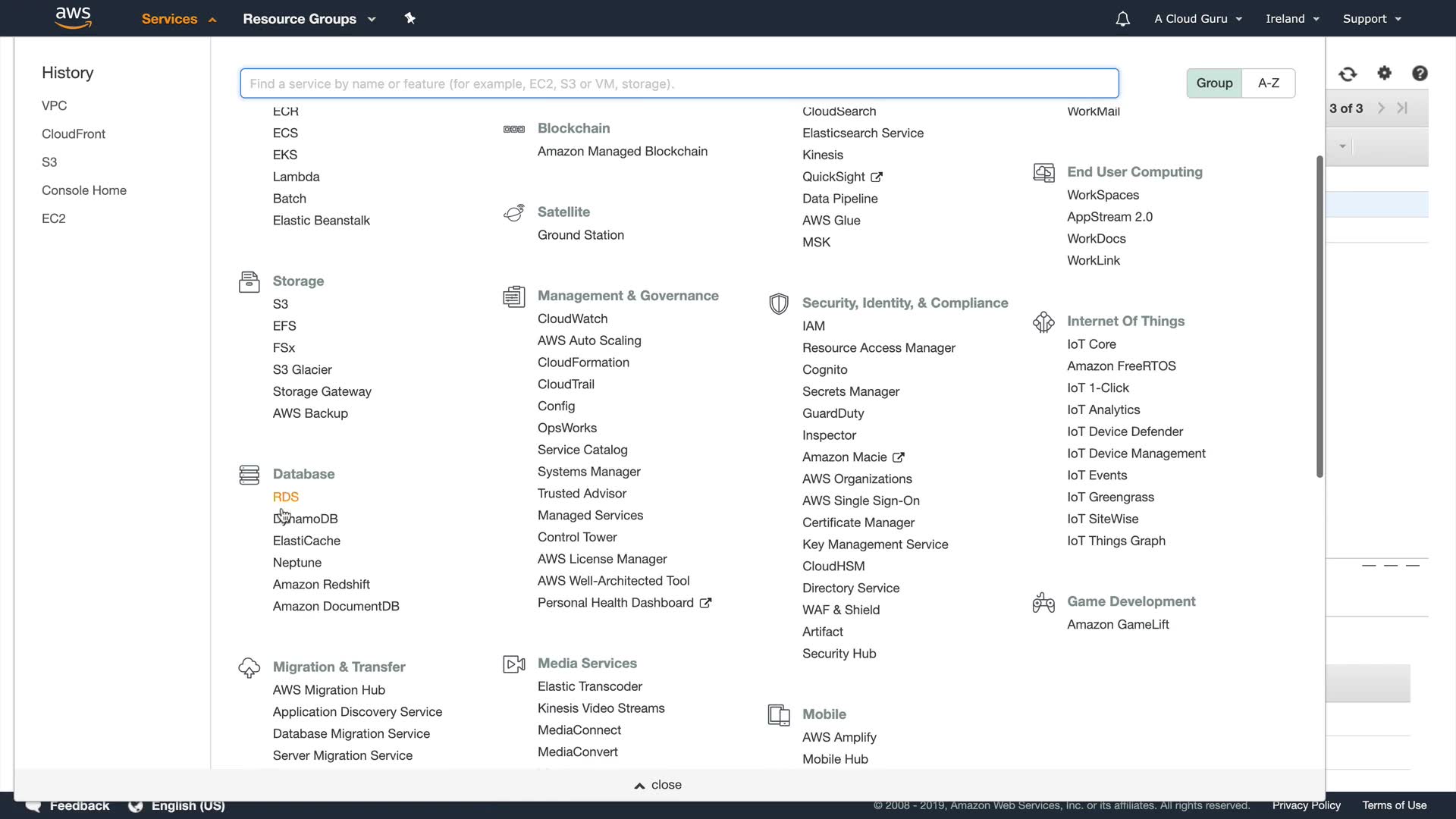
Task: Open external QuickSight link icon
Action: (877, 177)
